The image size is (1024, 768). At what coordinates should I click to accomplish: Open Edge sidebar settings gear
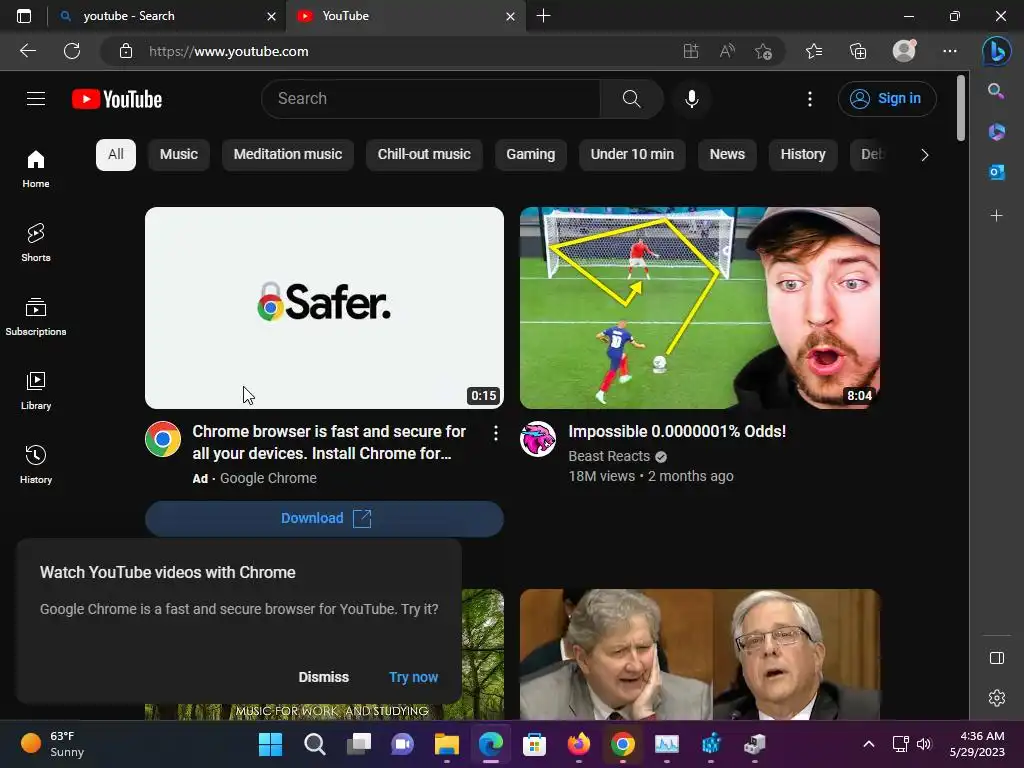click(997, 697)
